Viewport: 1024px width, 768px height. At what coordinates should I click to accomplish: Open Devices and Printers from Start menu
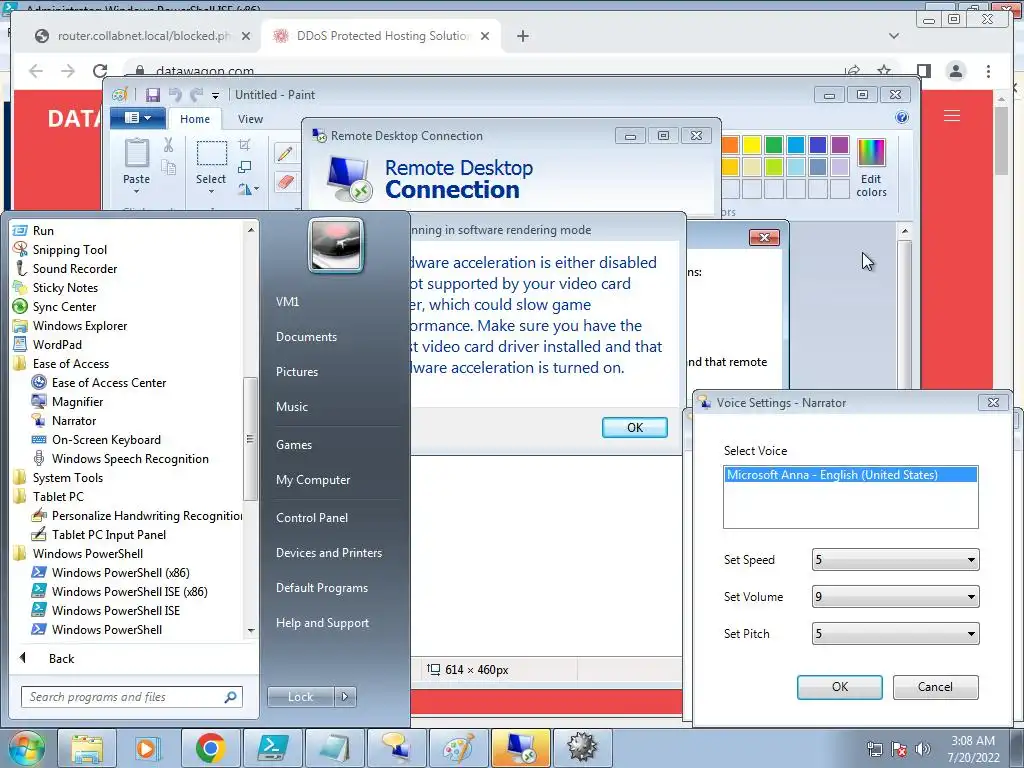tap(328, 552)
